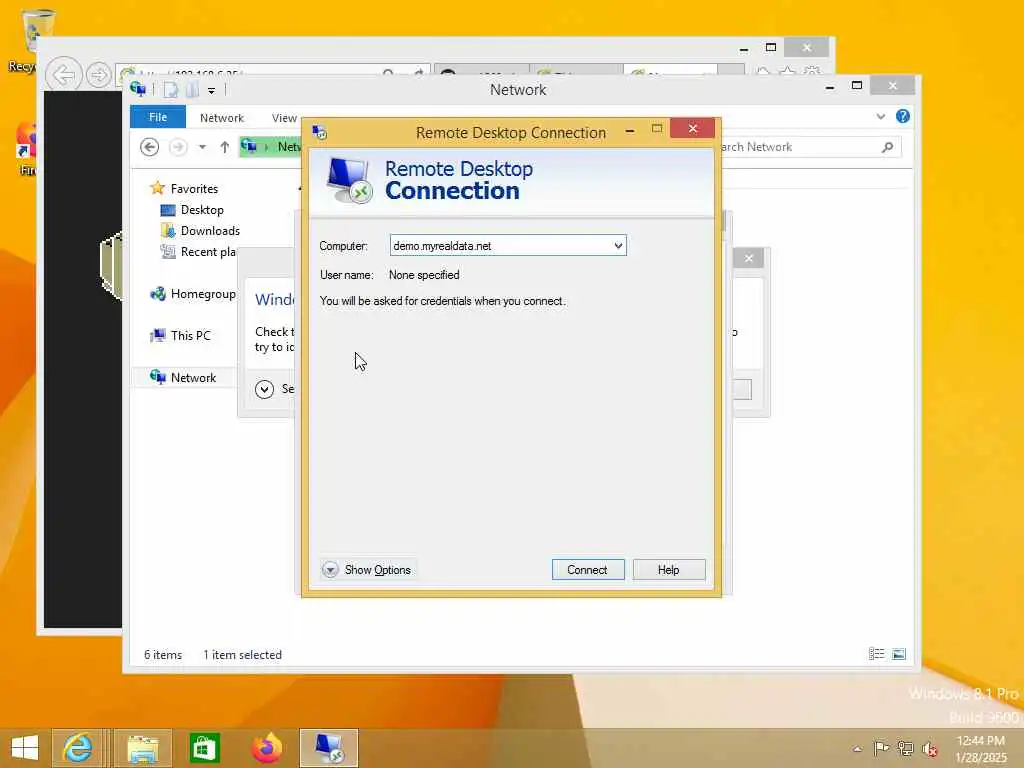The width and height of the screenshot is (1024, 768).
Task: Click the Homegroup icon in the sidebar
Action: tap(157, 294)
